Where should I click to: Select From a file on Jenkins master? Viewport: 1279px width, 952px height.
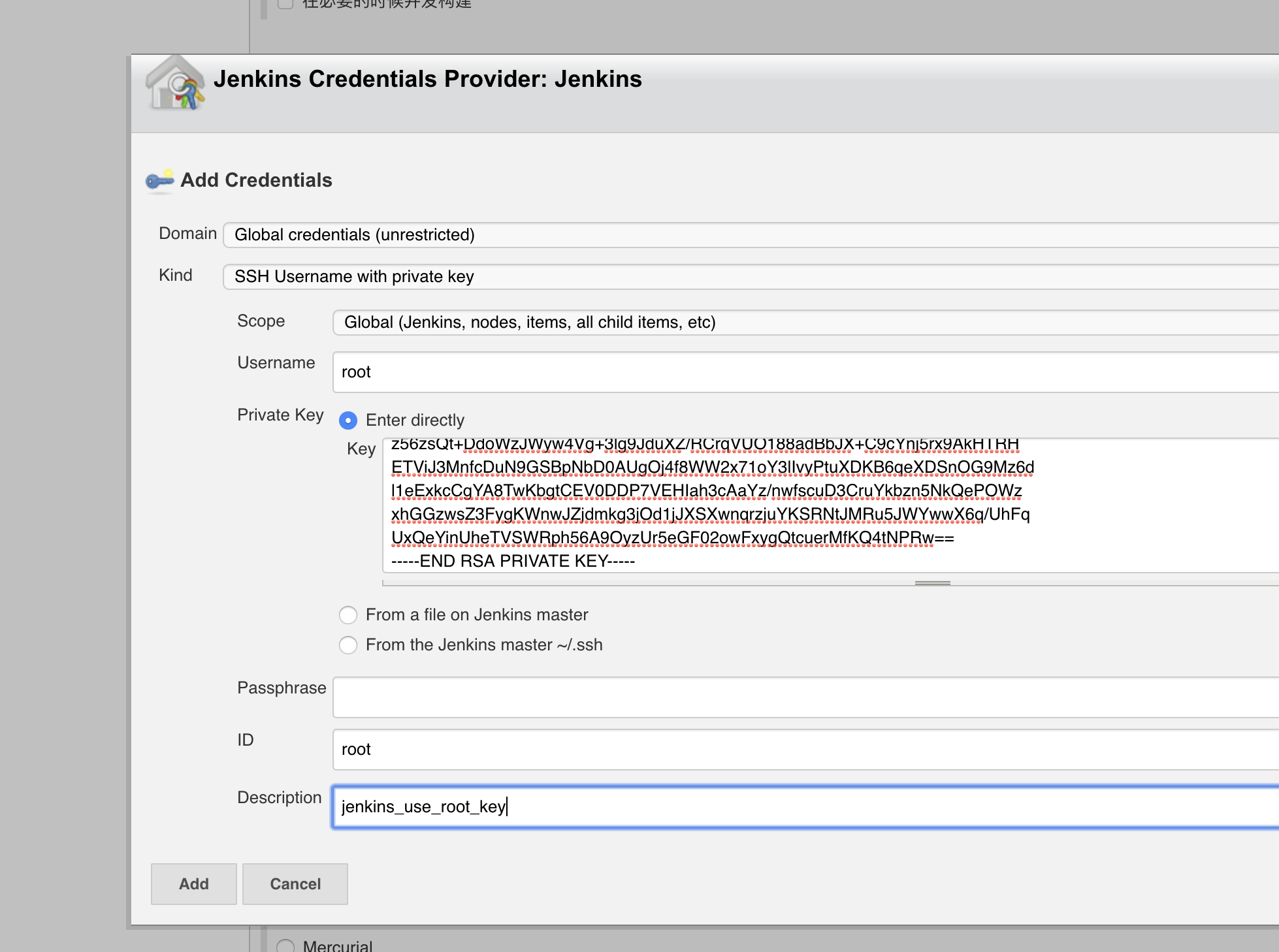[x=348, y=615]
